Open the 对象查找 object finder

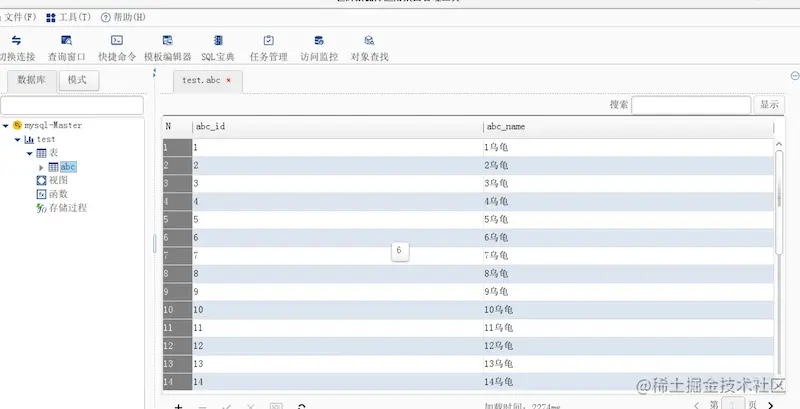click(369, 41)
